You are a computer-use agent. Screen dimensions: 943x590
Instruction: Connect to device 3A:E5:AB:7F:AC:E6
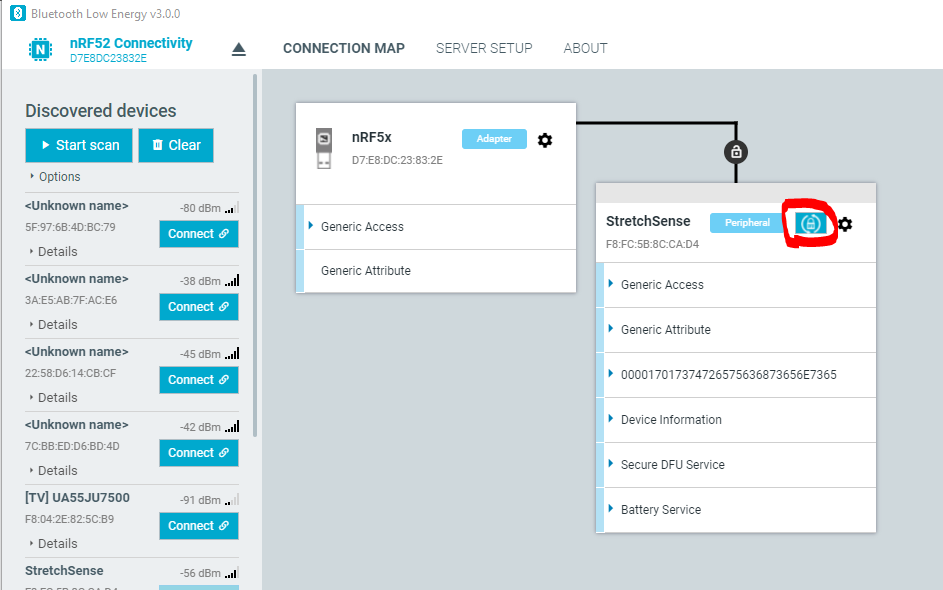[198, 307]
